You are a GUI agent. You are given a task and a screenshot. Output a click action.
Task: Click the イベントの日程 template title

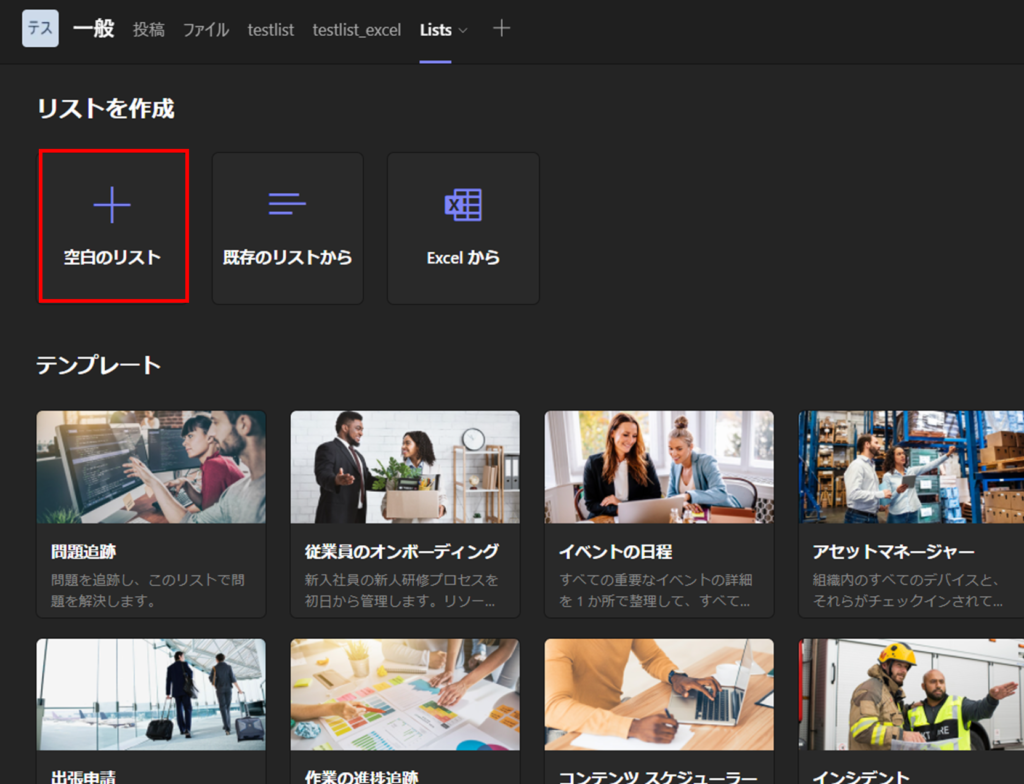click(615, 551)
